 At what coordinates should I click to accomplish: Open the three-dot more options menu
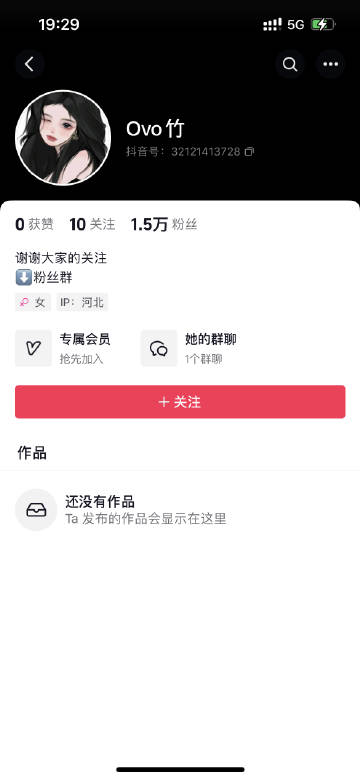(331, 64)
